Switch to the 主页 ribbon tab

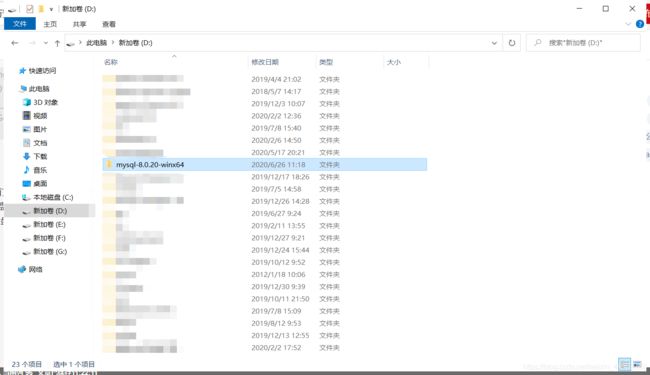point(50,24)
